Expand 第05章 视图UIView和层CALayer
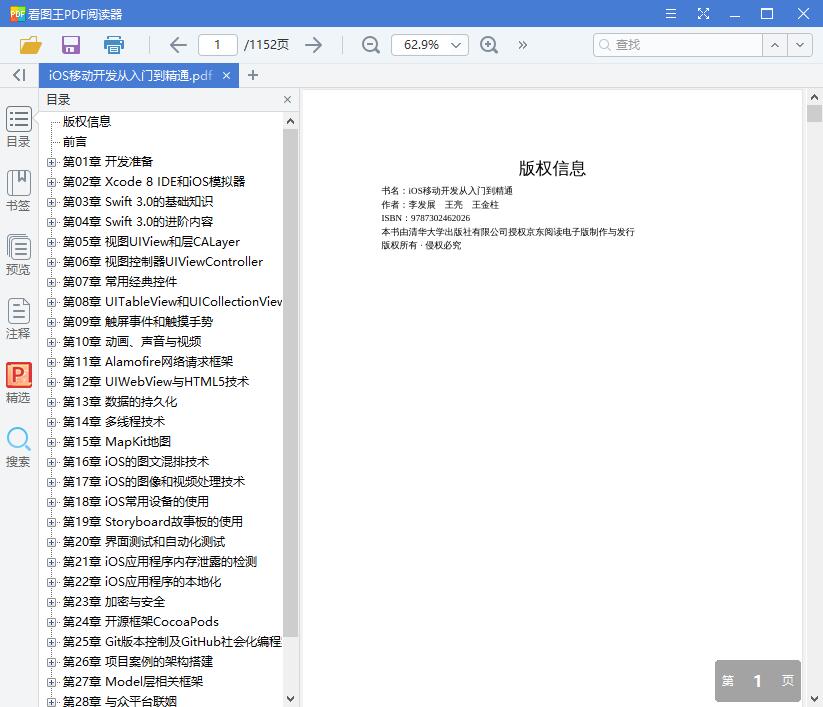 coord(51,242)
